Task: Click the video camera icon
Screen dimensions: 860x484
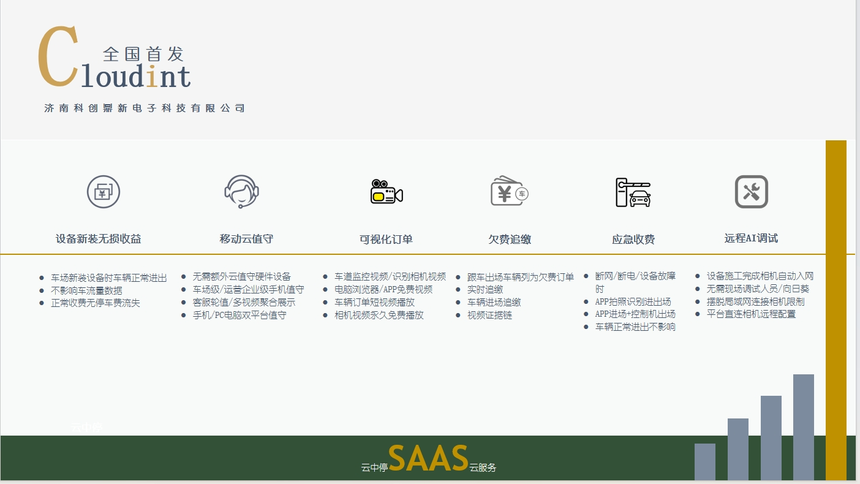Action: [x=387, y=192]
